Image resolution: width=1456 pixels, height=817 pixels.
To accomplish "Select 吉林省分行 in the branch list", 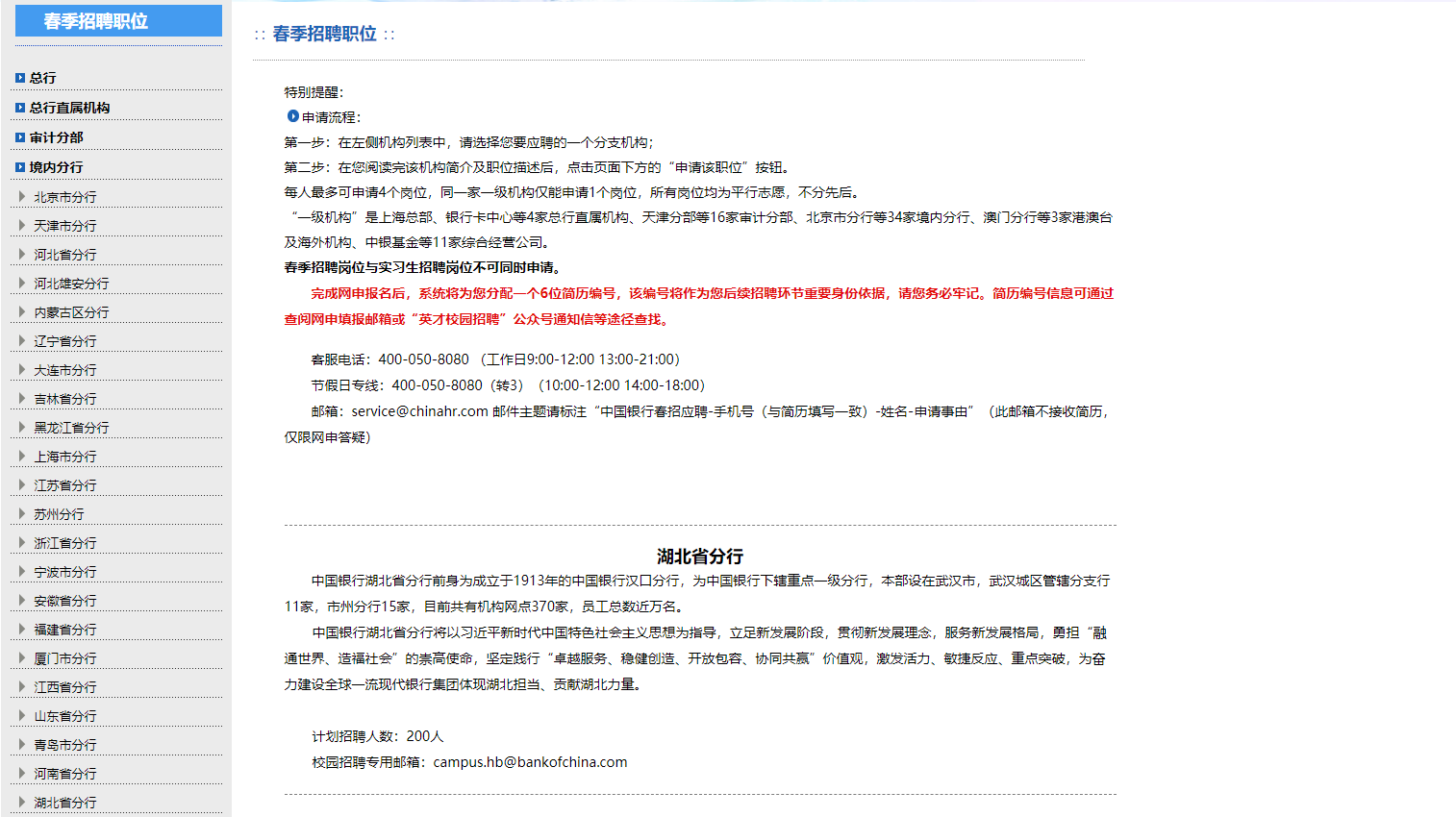I will pos(65,399).
